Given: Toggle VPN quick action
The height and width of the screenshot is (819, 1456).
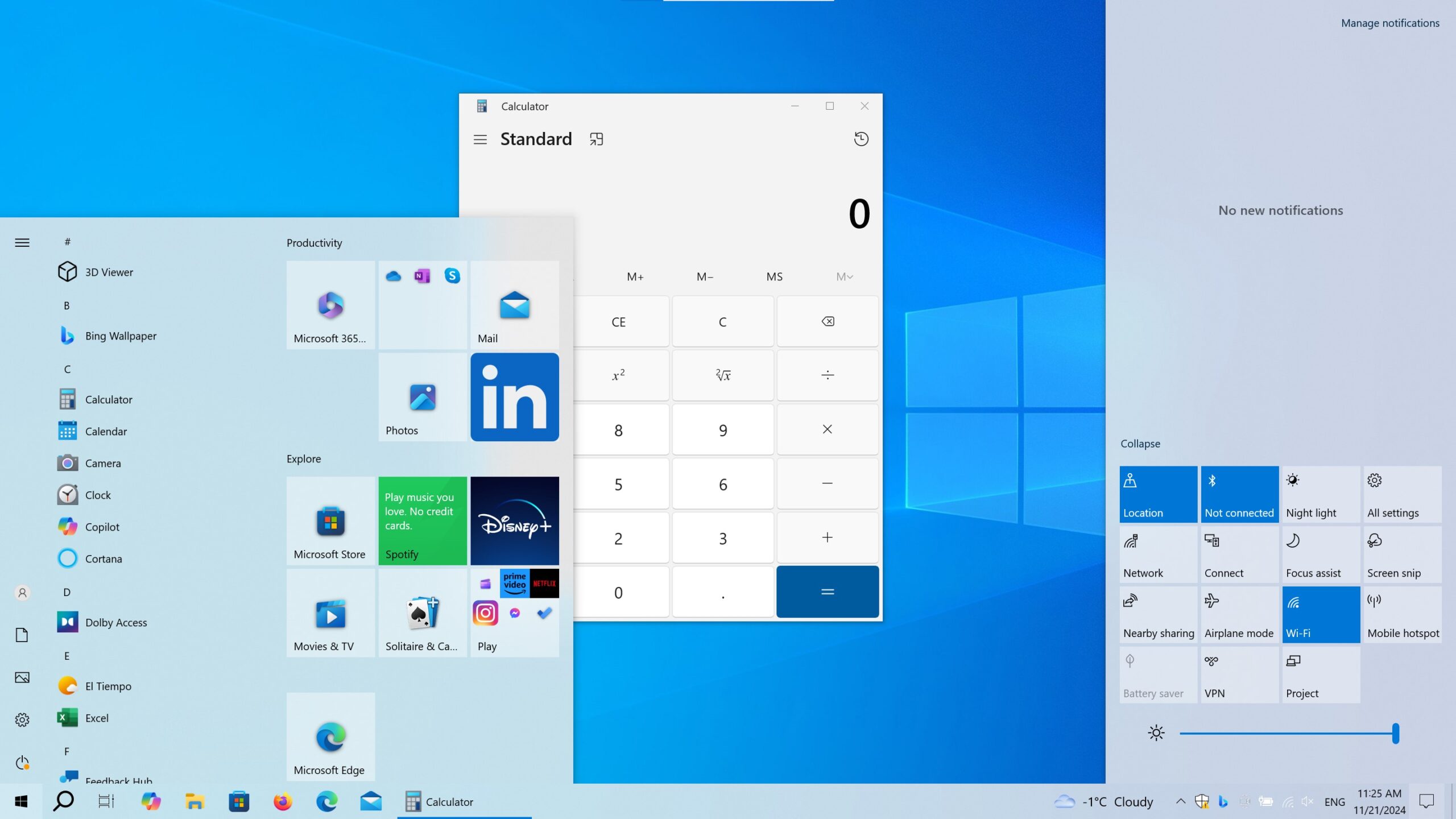Looking at the screenshot, I should click(1240, 675).
